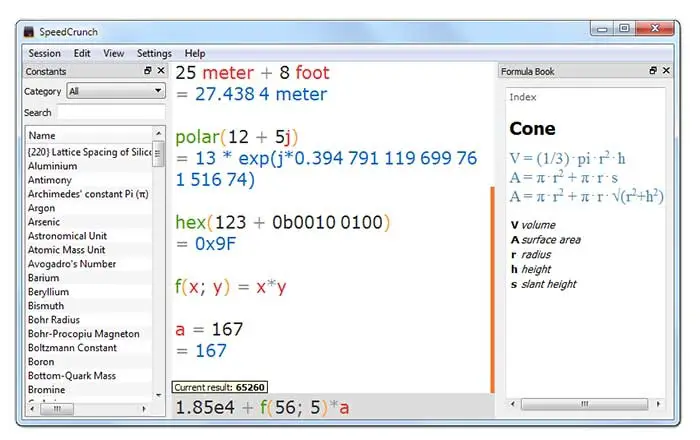Expand the Category dropdown set to All
This screenshot has width=700, height=440.
tap(116, 91)
